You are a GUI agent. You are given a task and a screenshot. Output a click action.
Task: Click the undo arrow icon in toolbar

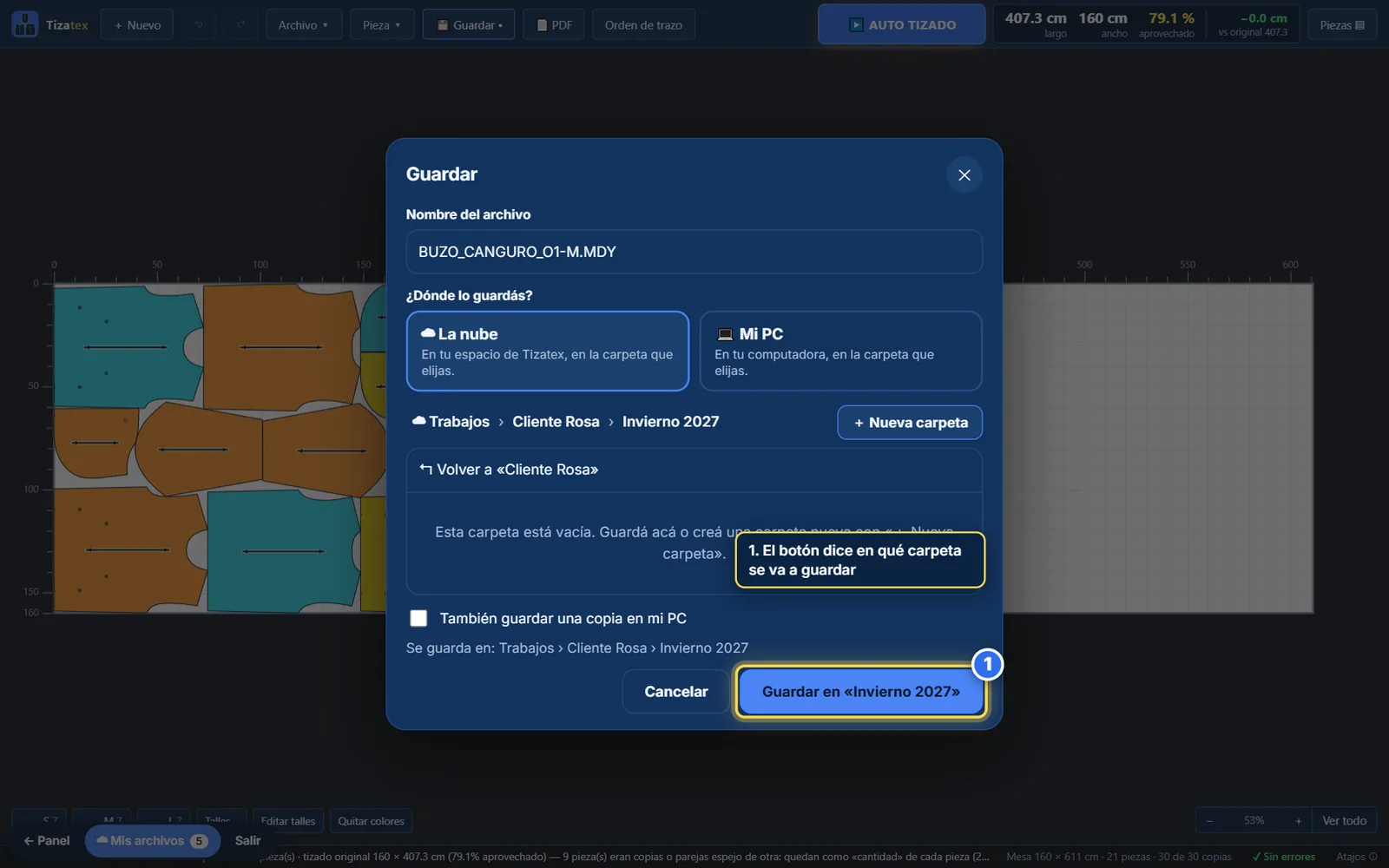pos(199,25)
